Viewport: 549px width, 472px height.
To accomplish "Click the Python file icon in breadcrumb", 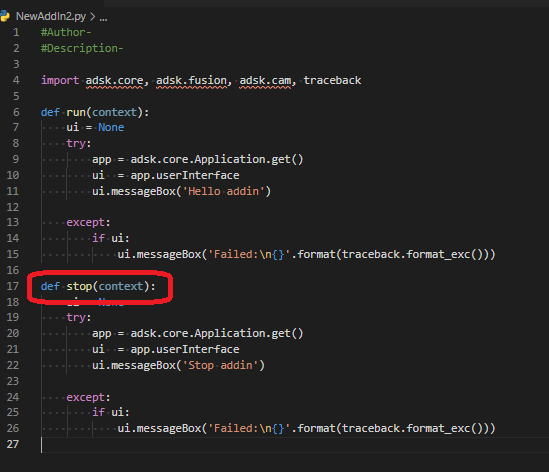I will pos(5,16).
